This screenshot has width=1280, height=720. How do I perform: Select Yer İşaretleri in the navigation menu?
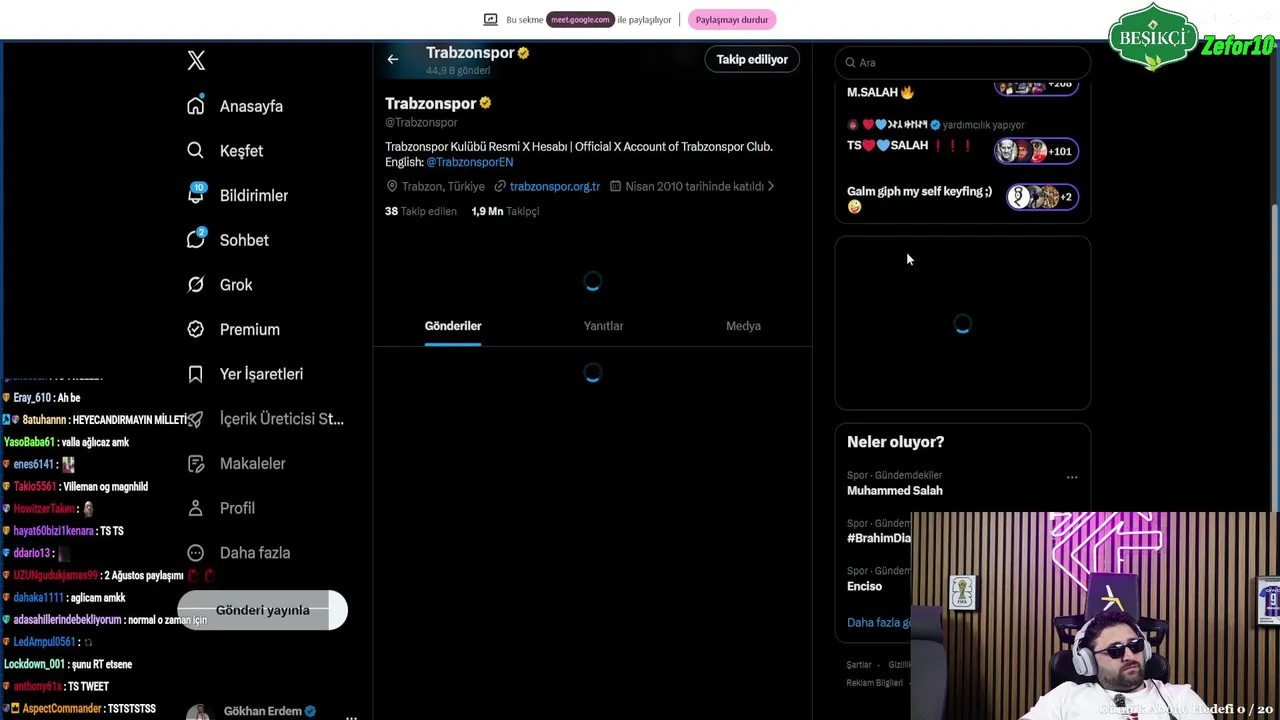(x=261, y=374)
